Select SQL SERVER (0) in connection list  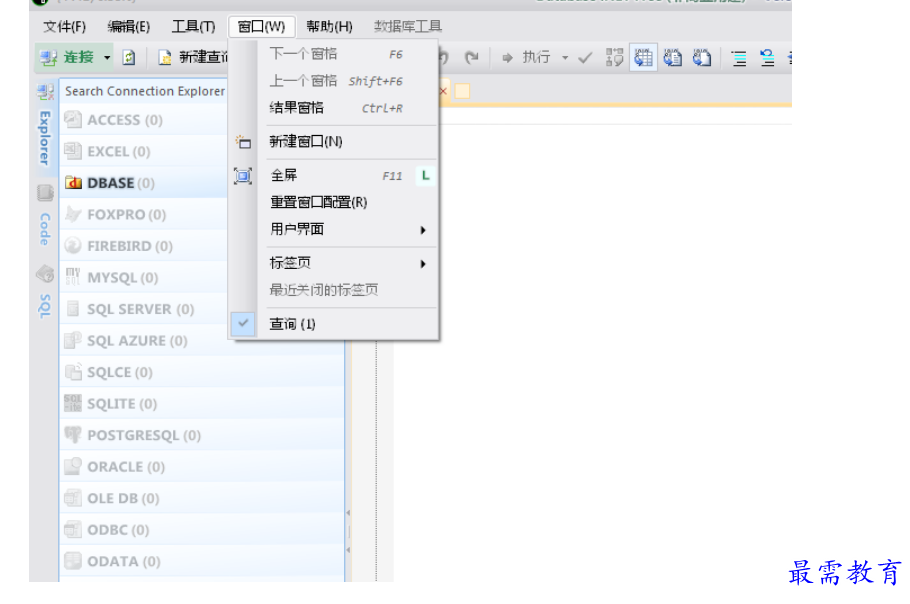144,309
